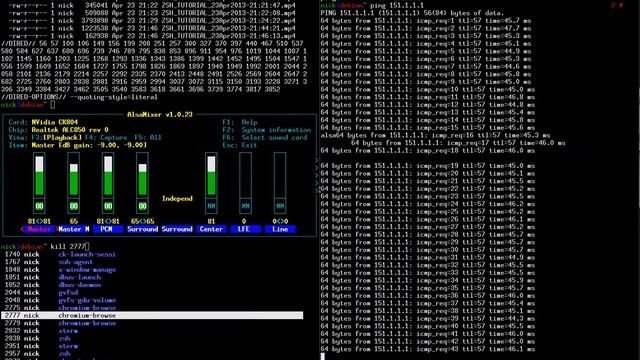The height and width of the screenshot is (360, 640).
Task: Select the Line channel label
Action: [280, 229]
